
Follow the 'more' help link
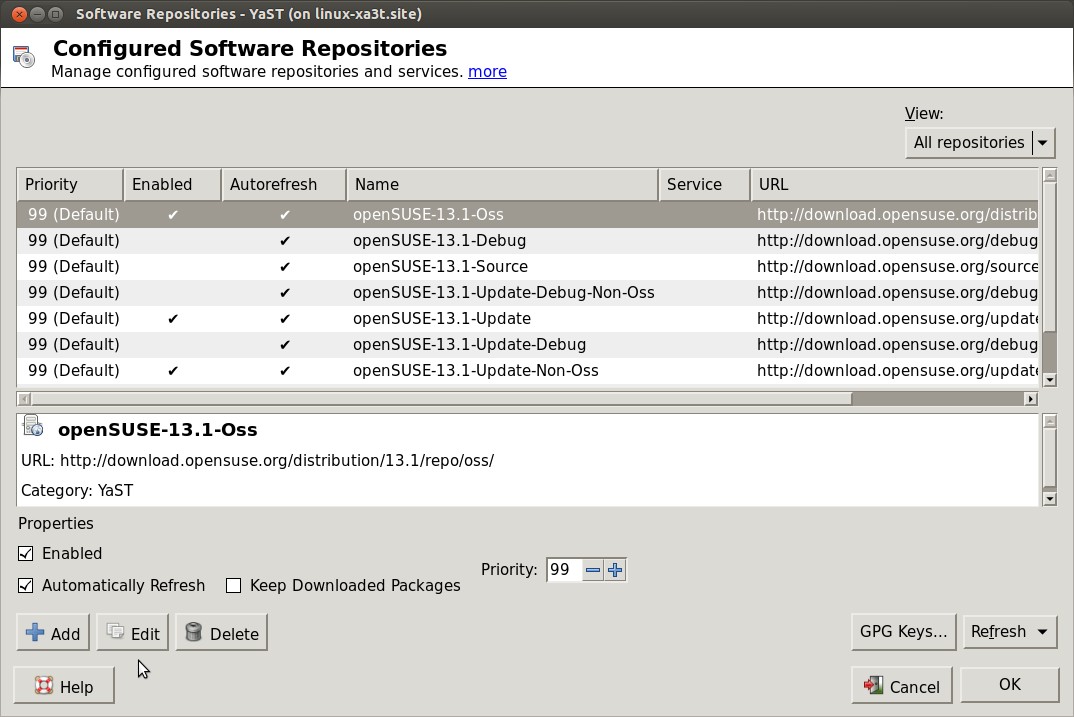pos(487,71)
